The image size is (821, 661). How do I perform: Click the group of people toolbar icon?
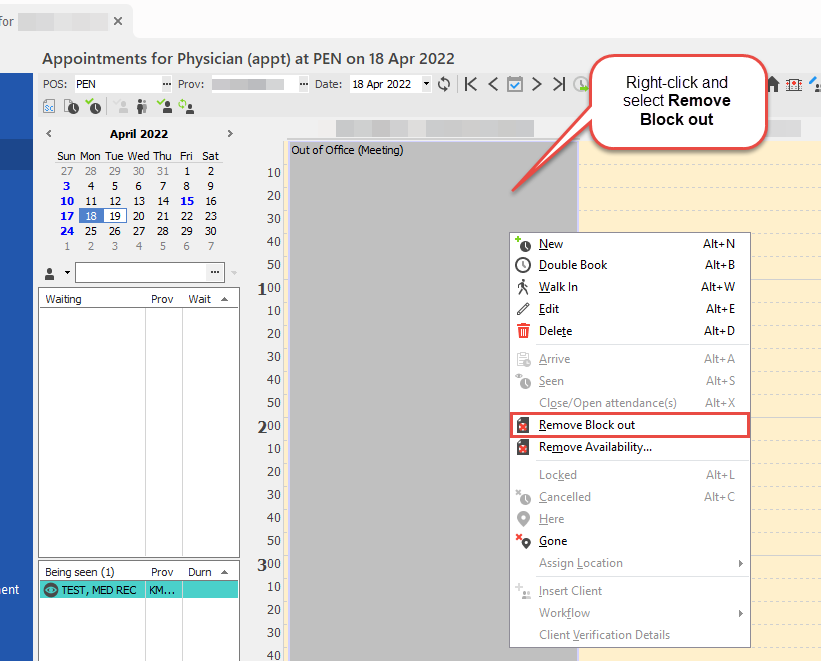click(x=141, y=106)
